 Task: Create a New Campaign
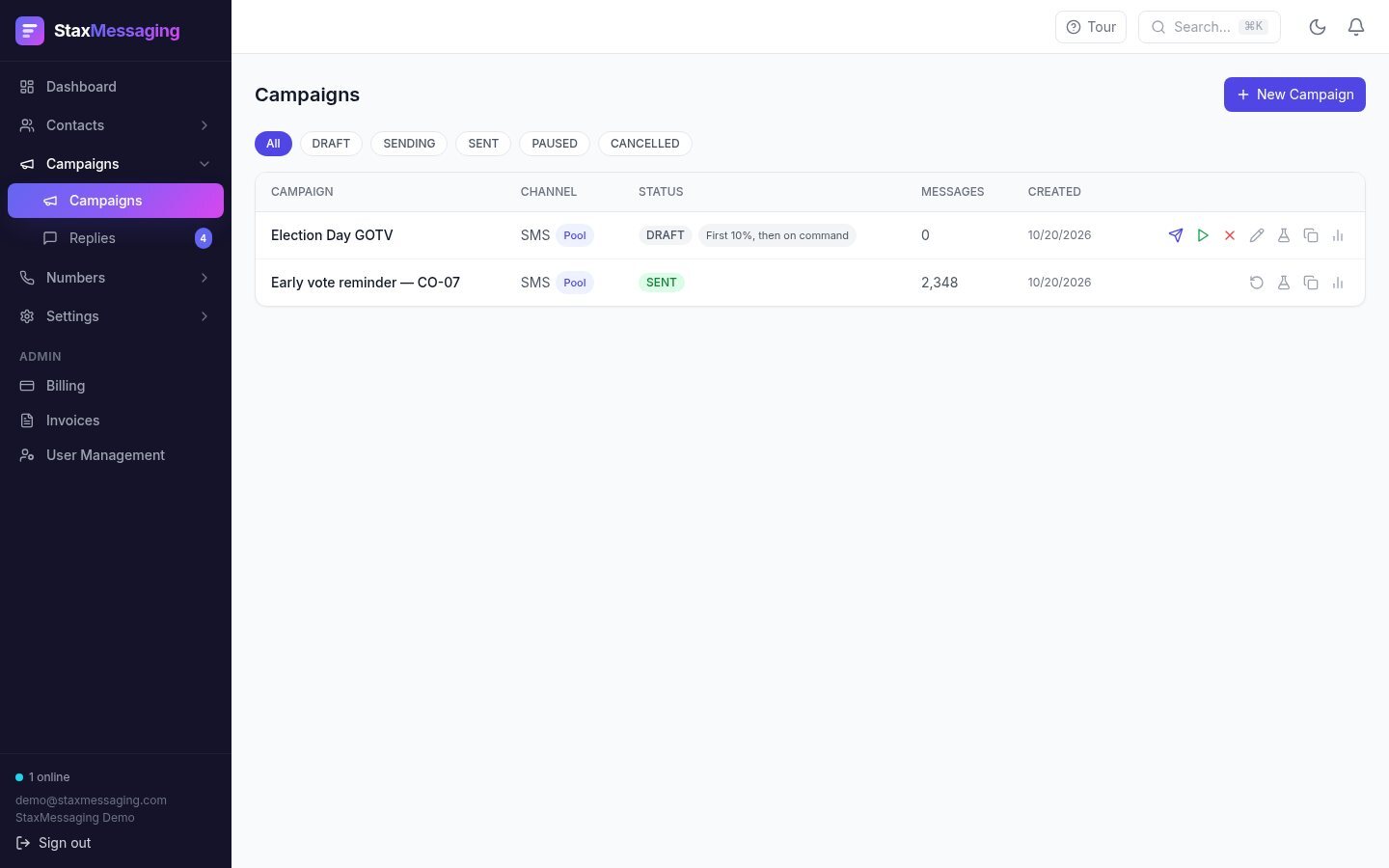(x=1294, y=95)
